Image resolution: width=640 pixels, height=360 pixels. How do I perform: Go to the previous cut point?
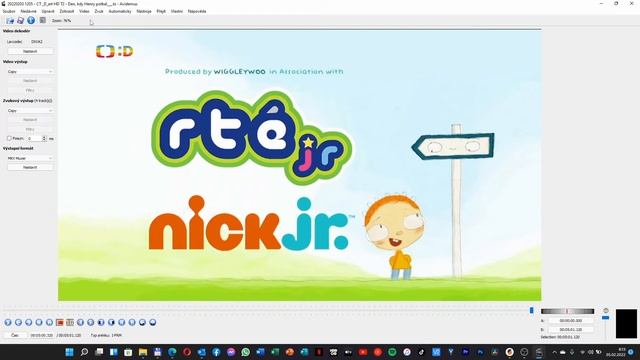[80, 322]
